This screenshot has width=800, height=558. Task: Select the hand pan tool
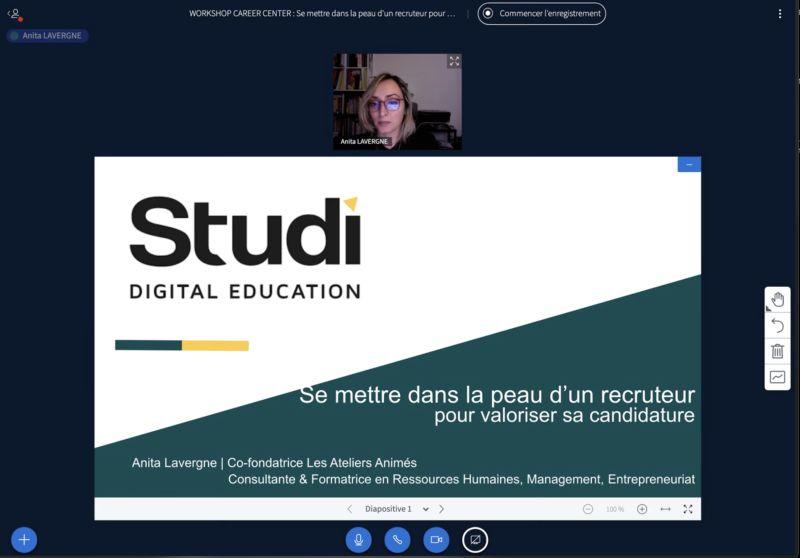pyautogui.click(x=778, y=299)
